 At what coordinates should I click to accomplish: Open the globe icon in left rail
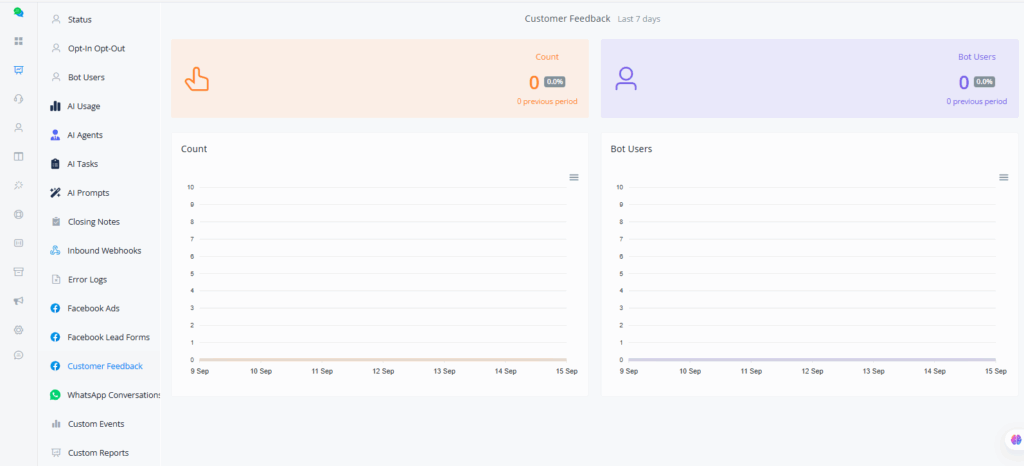pos(18,214)
